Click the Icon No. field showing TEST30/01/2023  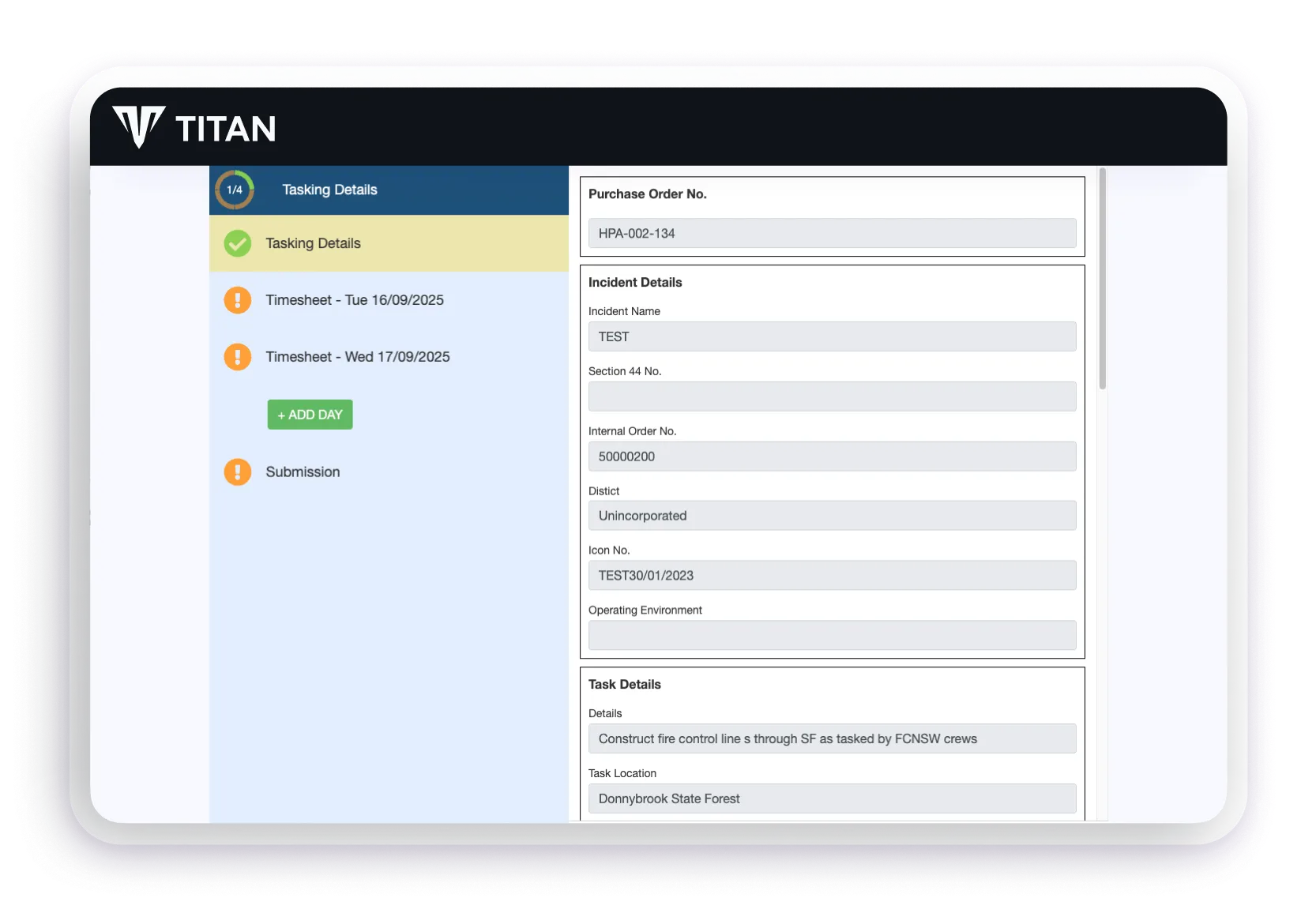[x=832, y=575]
